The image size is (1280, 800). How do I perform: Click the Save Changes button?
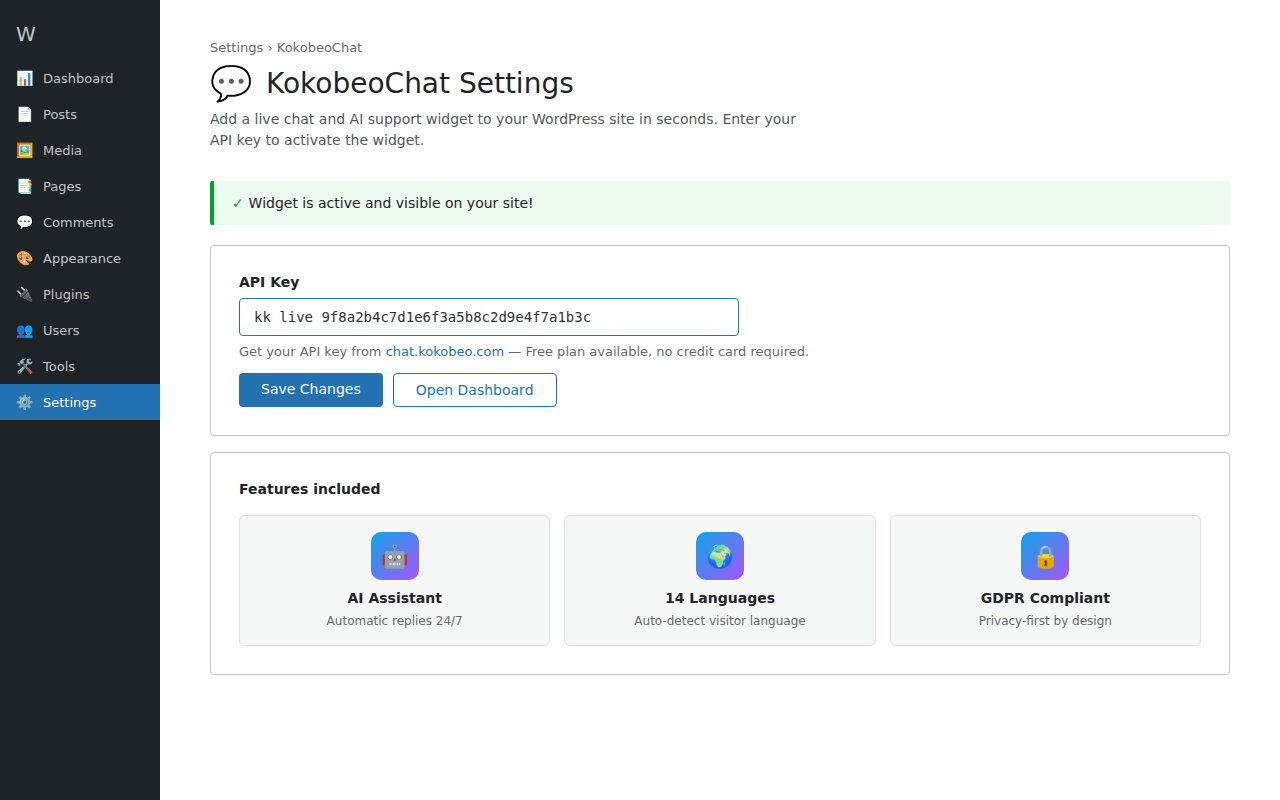310,389
